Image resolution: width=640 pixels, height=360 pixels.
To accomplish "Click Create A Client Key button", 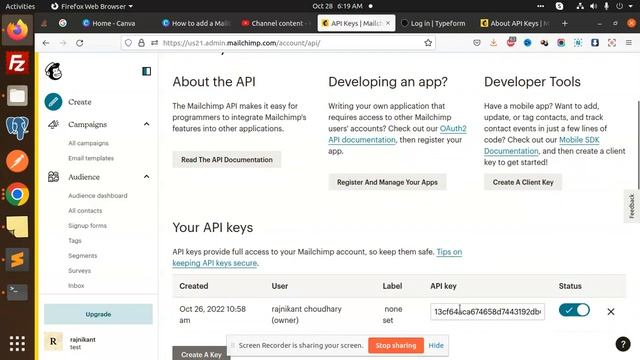I will 523,182.
